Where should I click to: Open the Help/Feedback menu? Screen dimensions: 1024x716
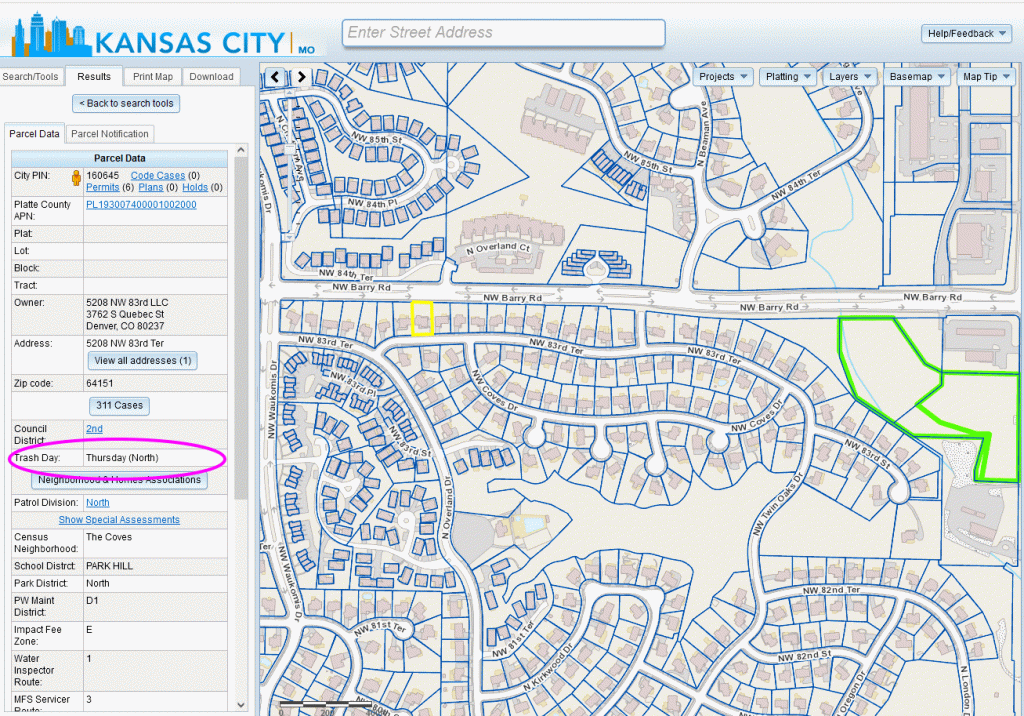coord(967,34)
